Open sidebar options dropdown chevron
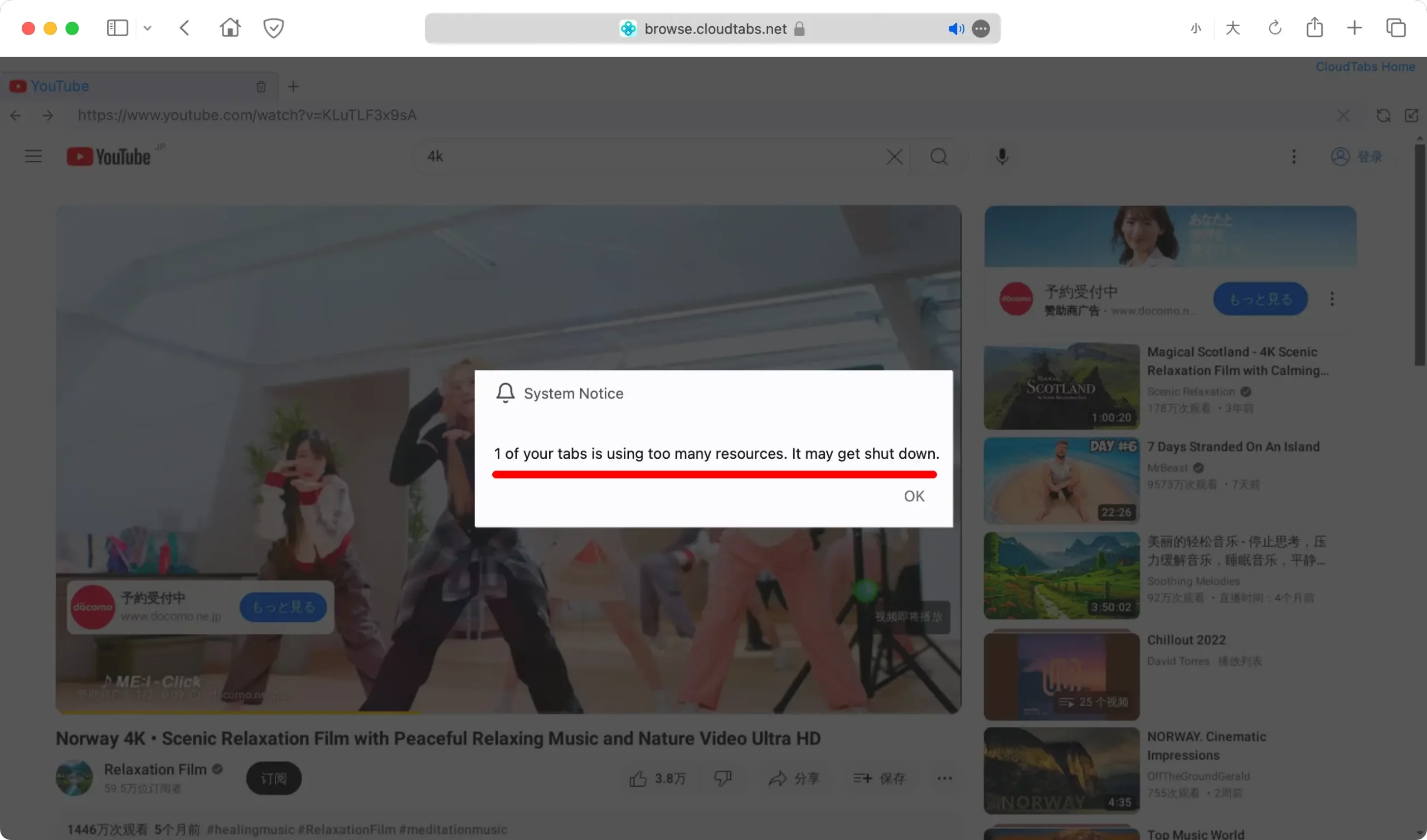The image size is (1427, 840). coord(147,28)
